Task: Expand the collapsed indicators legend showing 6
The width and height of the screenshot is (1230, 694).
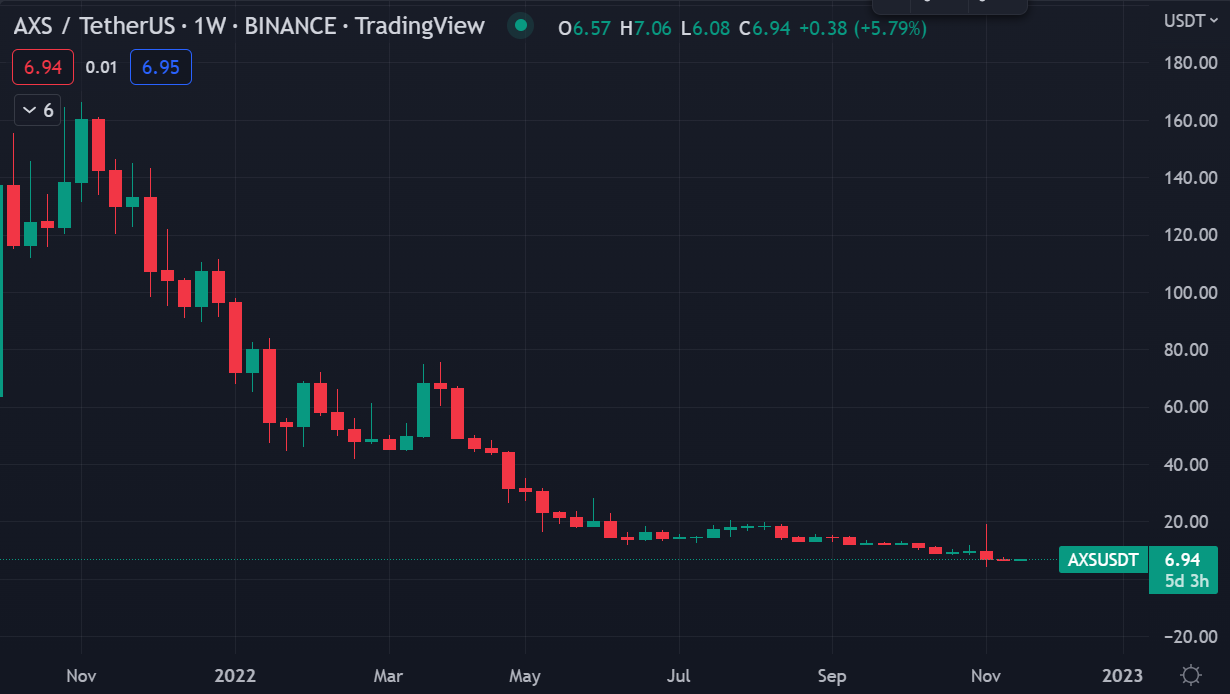Action: pos(38,110)
